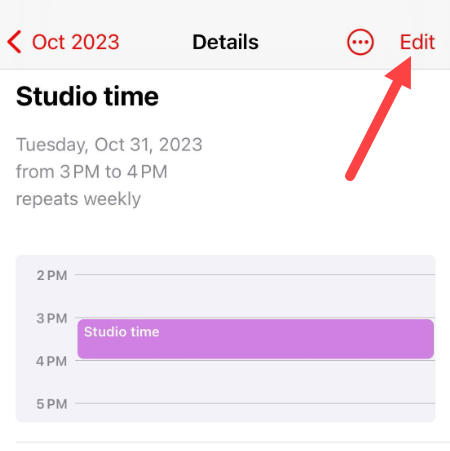
Task: Tap the 4 PM time label
Action: 52,361
